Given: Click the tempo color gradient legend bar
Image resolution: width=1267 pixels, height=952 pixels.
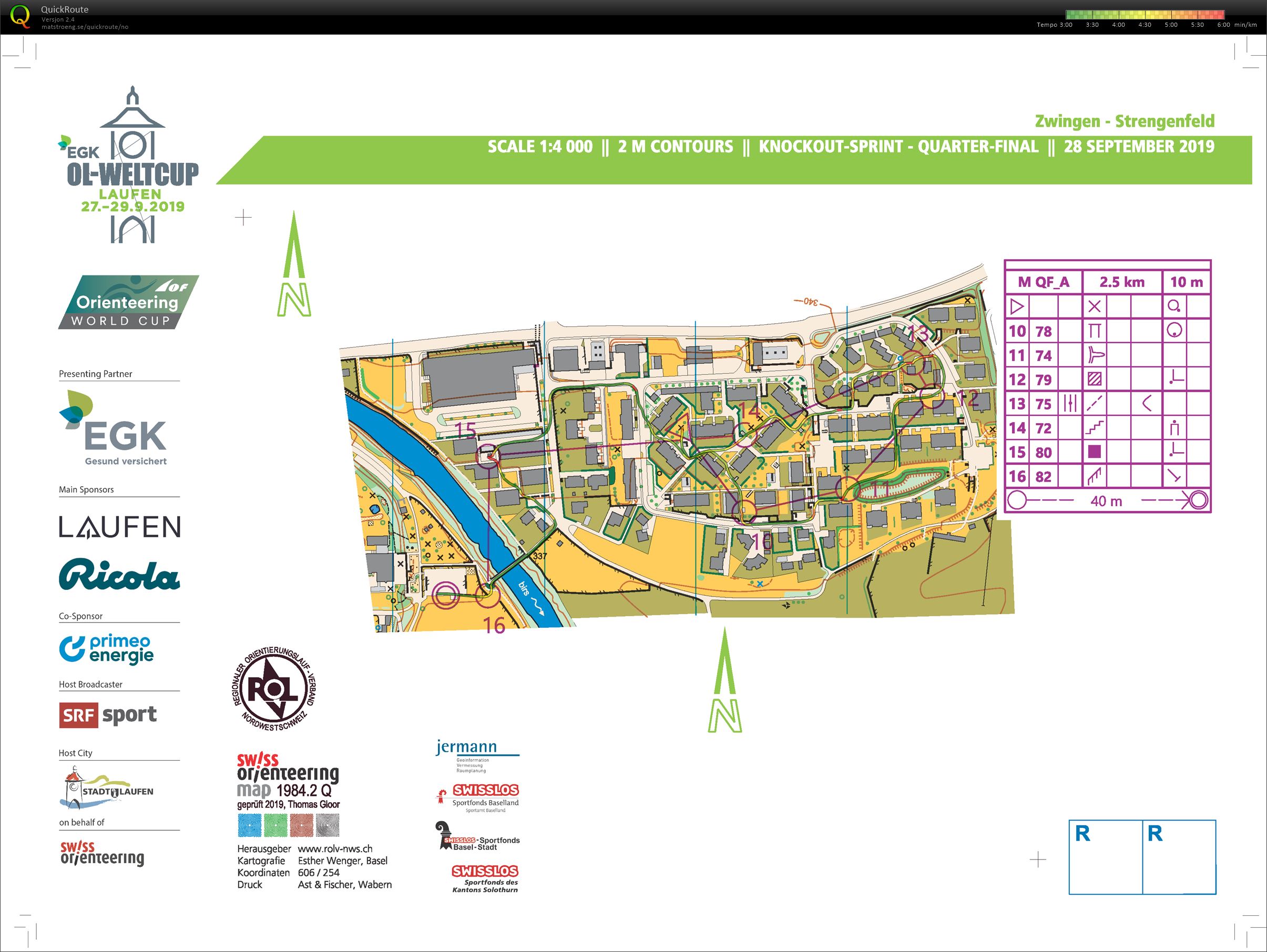Looking at the screenshot, I should (1145, 15).
